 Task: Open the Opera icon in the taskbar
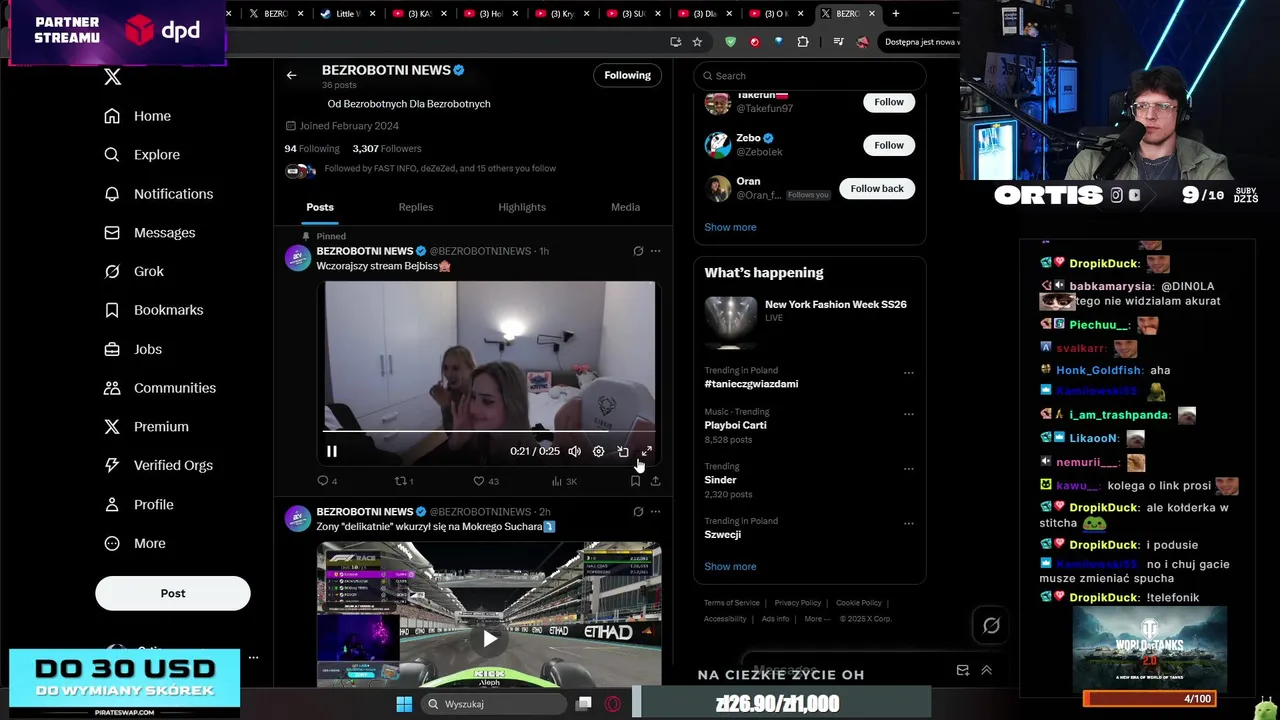(613, 704)
